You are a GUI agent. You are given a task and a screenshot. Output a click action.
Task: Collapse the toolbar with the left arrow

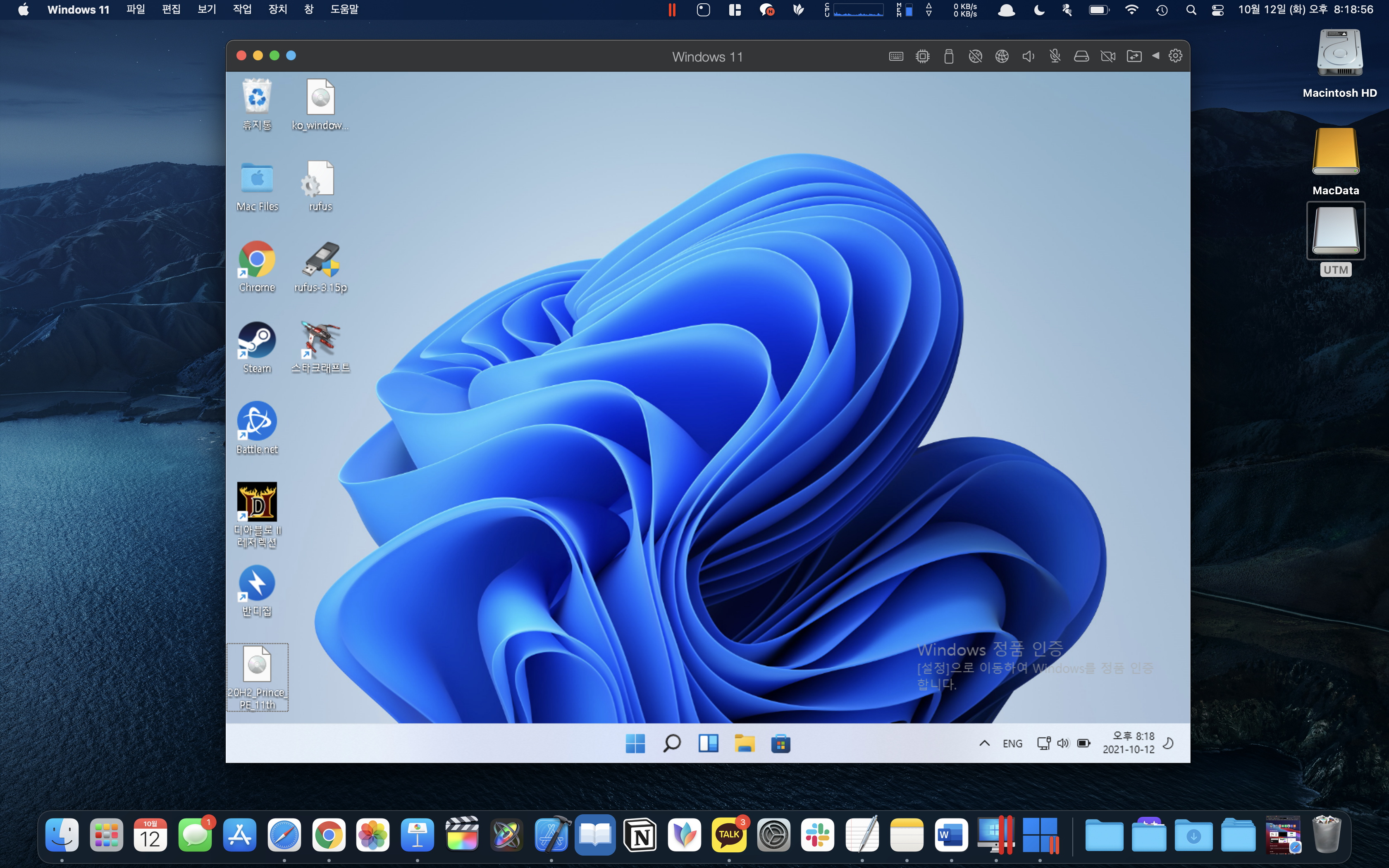pyautogui.click(x=1156, y=56)
